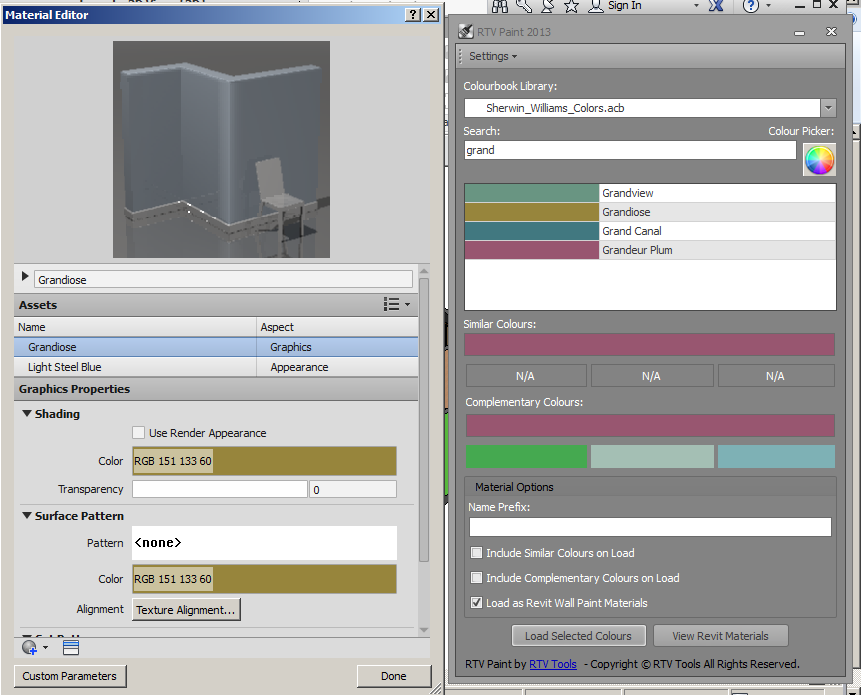Click the Done button
Viewport: 861px width, 695px height.
pos(394,676)
